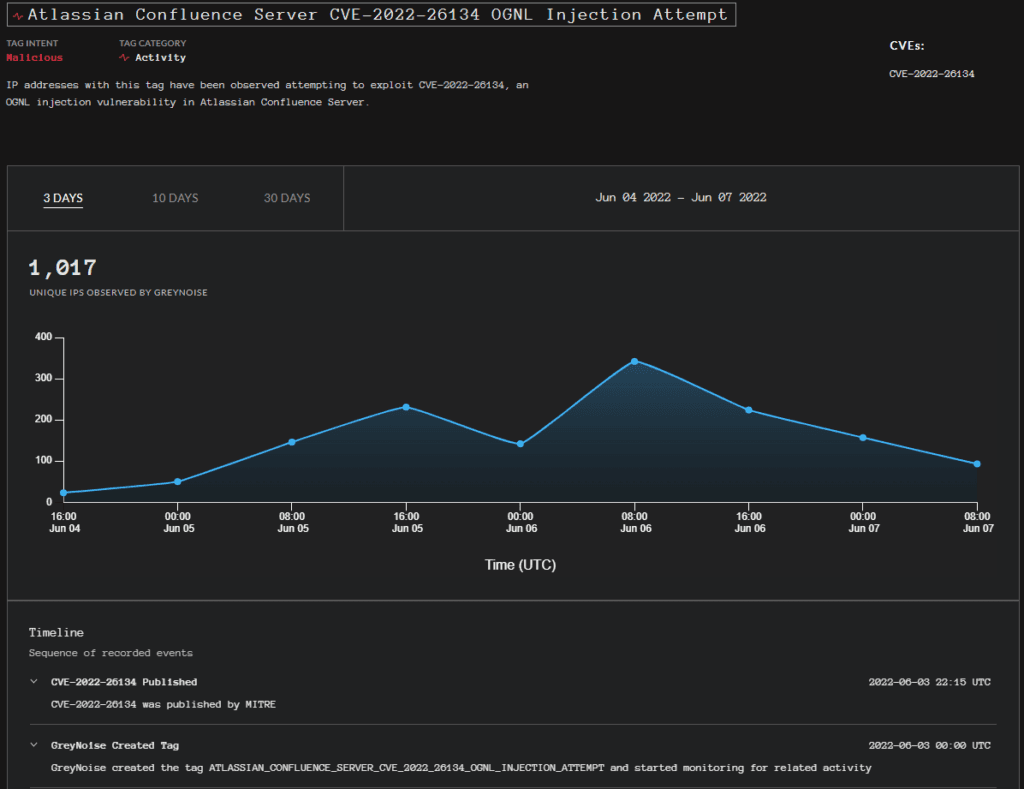Click the 2022-06-03 22:15 UTC timestamp
This screenshot has height=789, width=1024.
(x=928, y=681)
